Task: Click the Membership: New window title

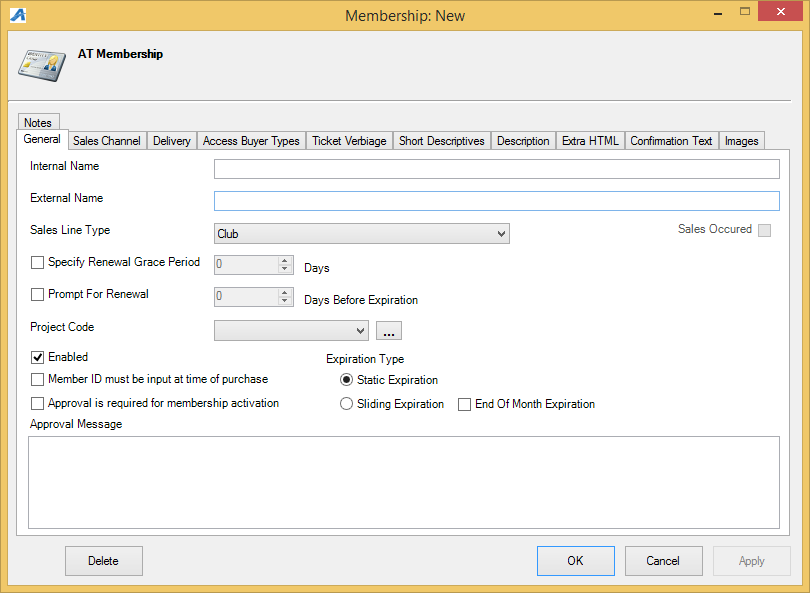Action: [x=405, y=15]
